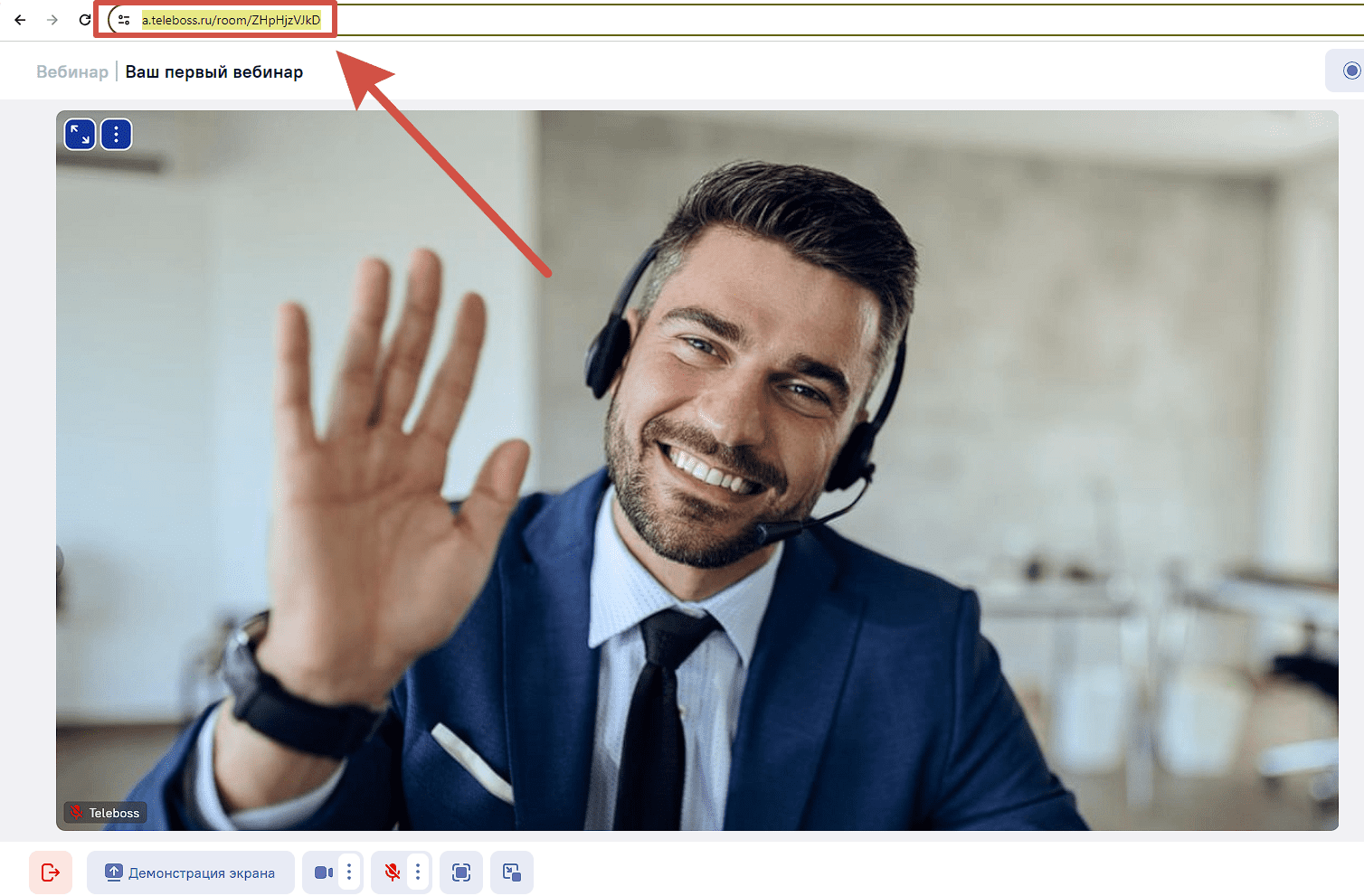Image resolution: width=1364 pixels, height=896 pixels.
Task: Go back with the browser back arrow
Action: (20, 20)
